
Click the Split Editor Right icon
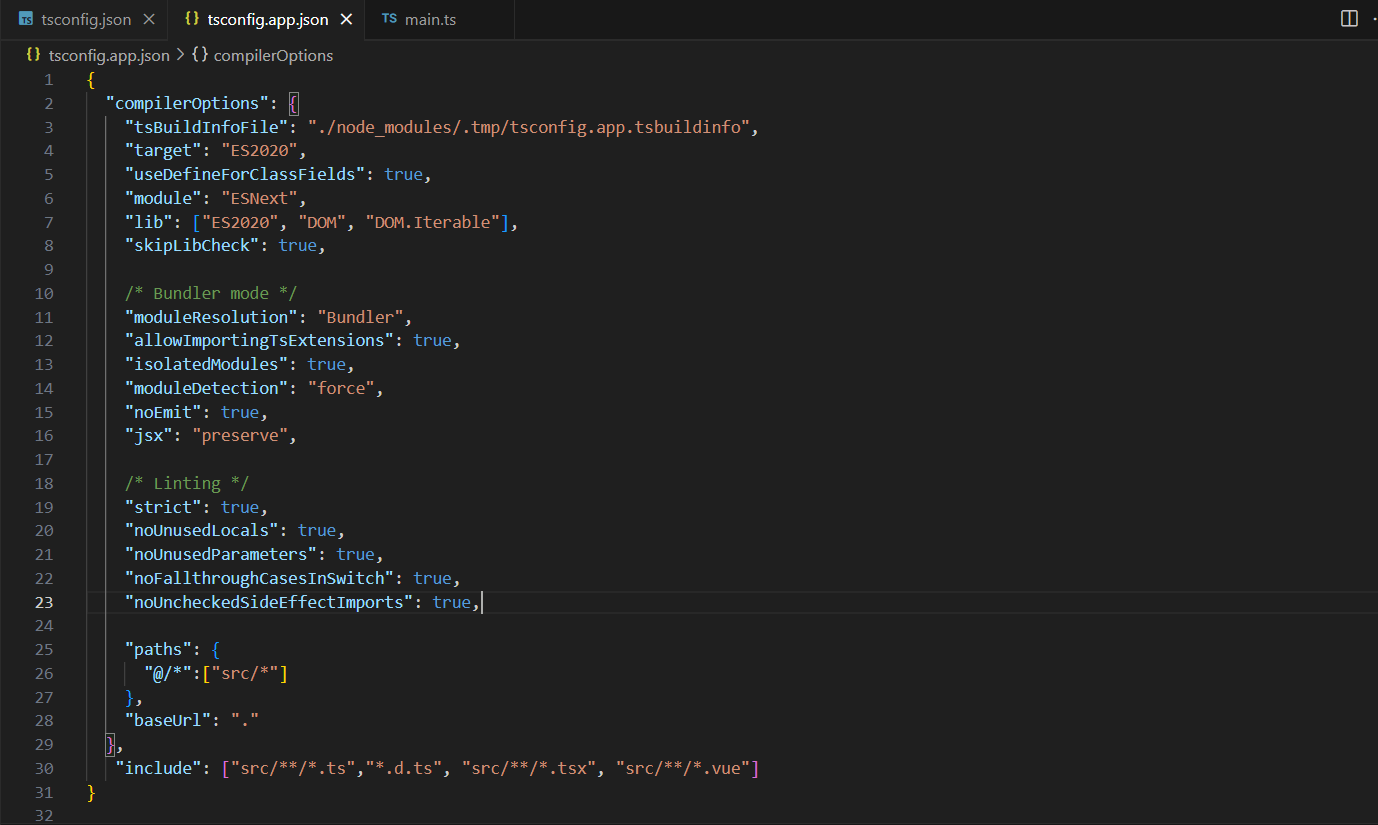point(1348,19)
